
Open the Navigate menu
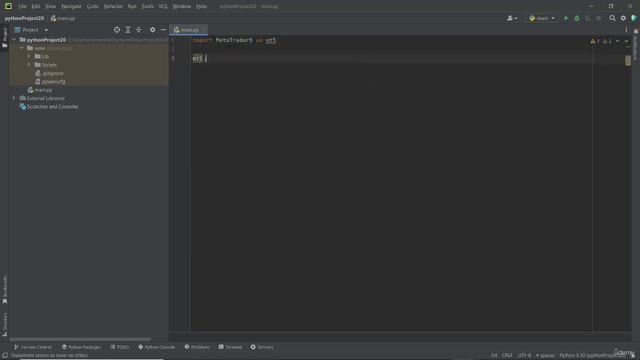(x=71, y=6)
